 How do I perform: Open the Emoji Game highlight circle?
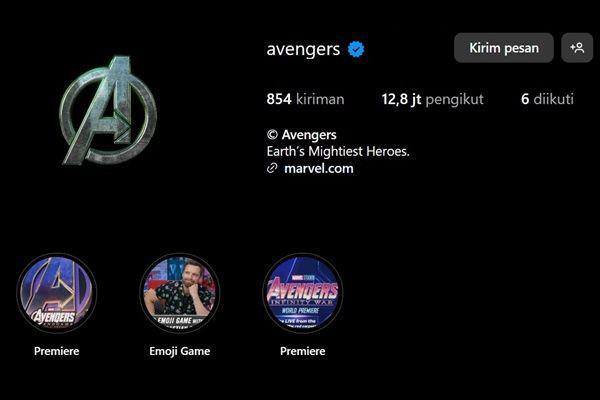(179, 293)
